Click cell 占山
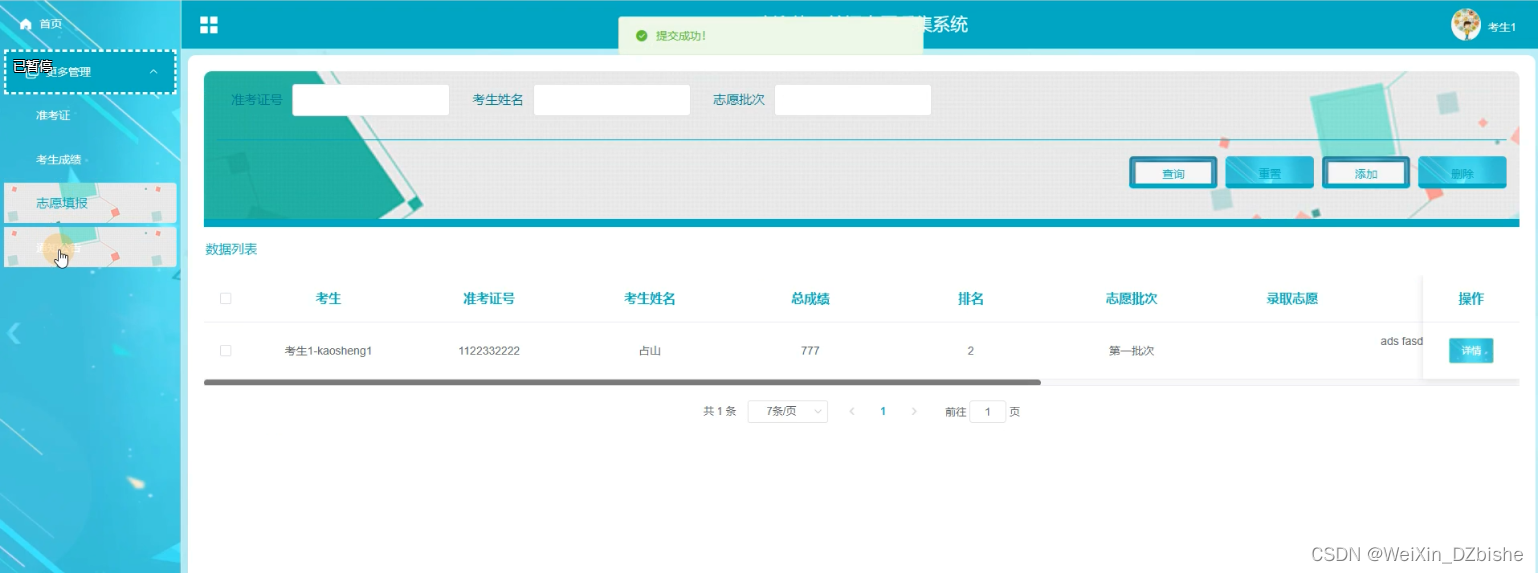The width and height of the screenshot is (1538, 573). point(650,351)
